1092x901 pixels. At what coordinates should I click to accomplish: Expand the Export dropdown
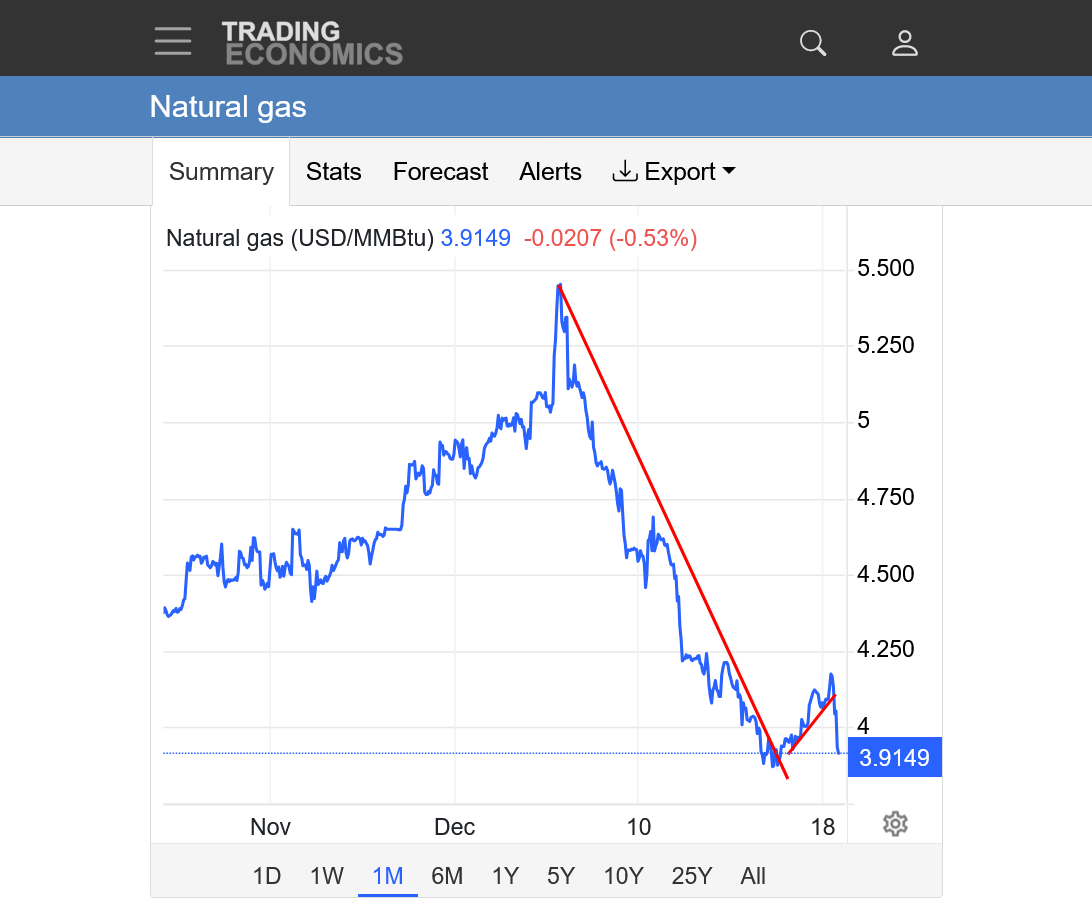tap(674, 172)
